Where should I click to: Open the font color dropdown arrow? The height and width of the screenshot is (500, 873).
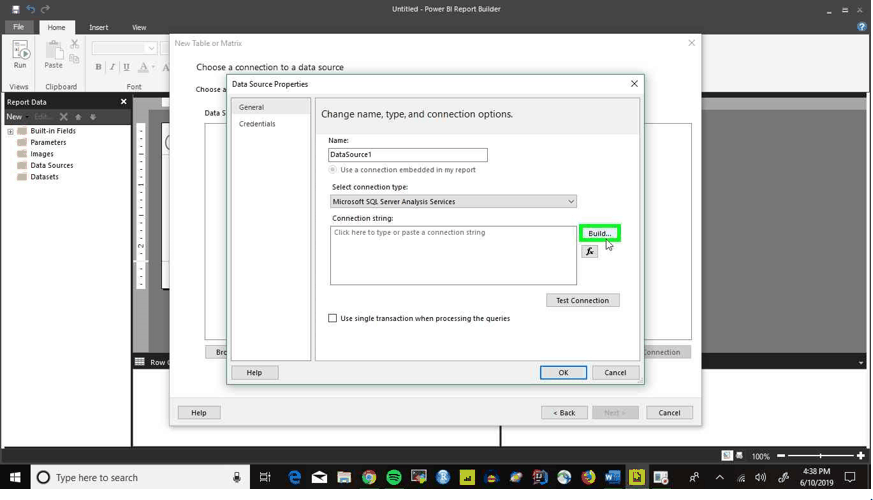(153, 67)
